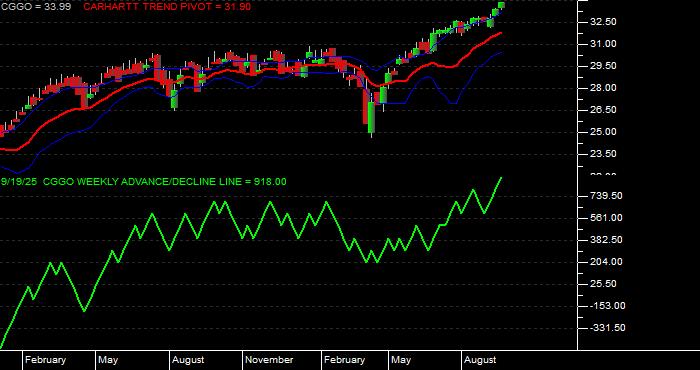Click the first August label on time axis
This screenshot has width=700, height=370.
coord(188,360)
